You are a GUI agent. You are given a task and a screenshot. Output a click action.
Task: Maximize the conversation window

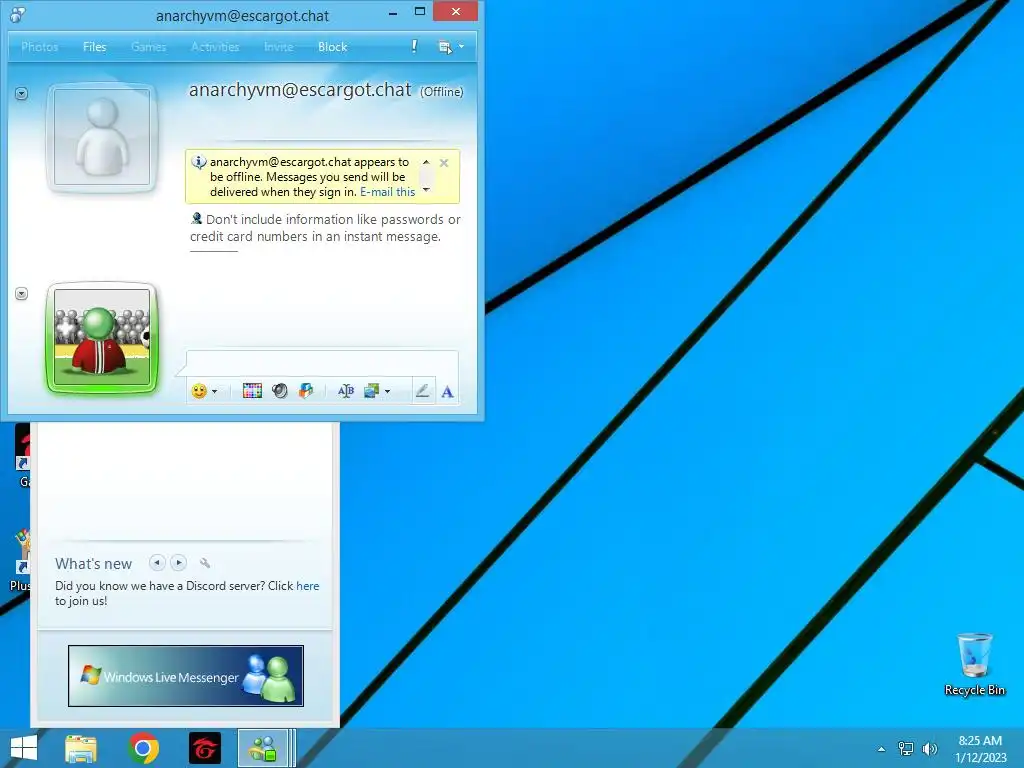coord(420,12)
